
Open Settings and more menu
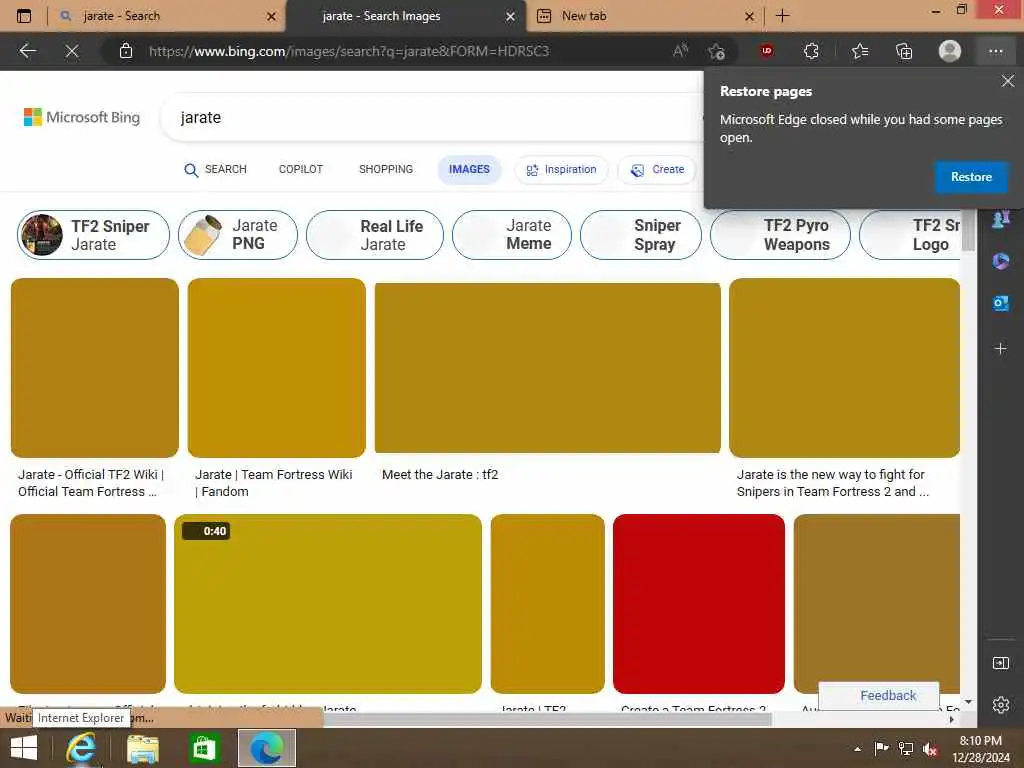click(x=995, y=51)
